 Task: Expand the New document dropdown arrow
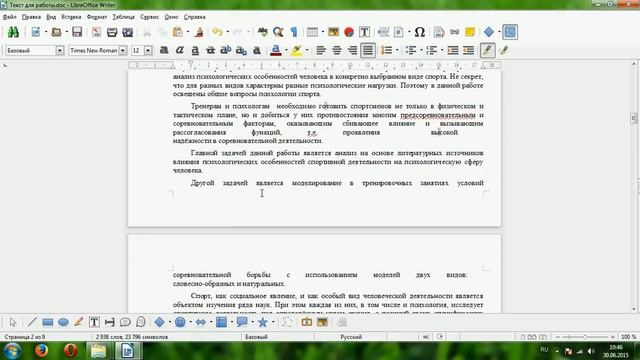point(46,32)
